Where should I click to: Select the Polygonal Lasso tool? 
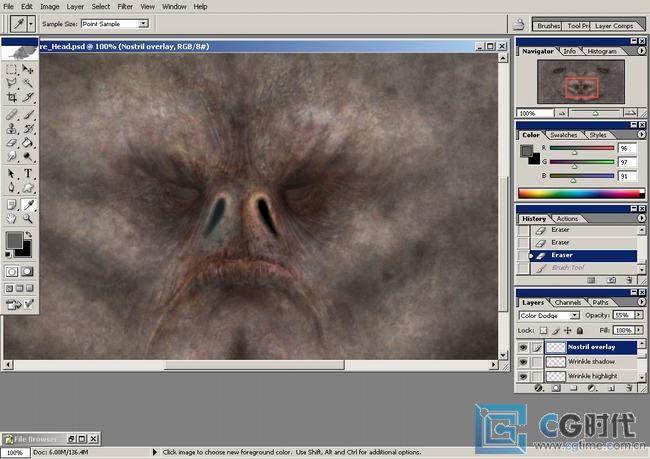12,83
